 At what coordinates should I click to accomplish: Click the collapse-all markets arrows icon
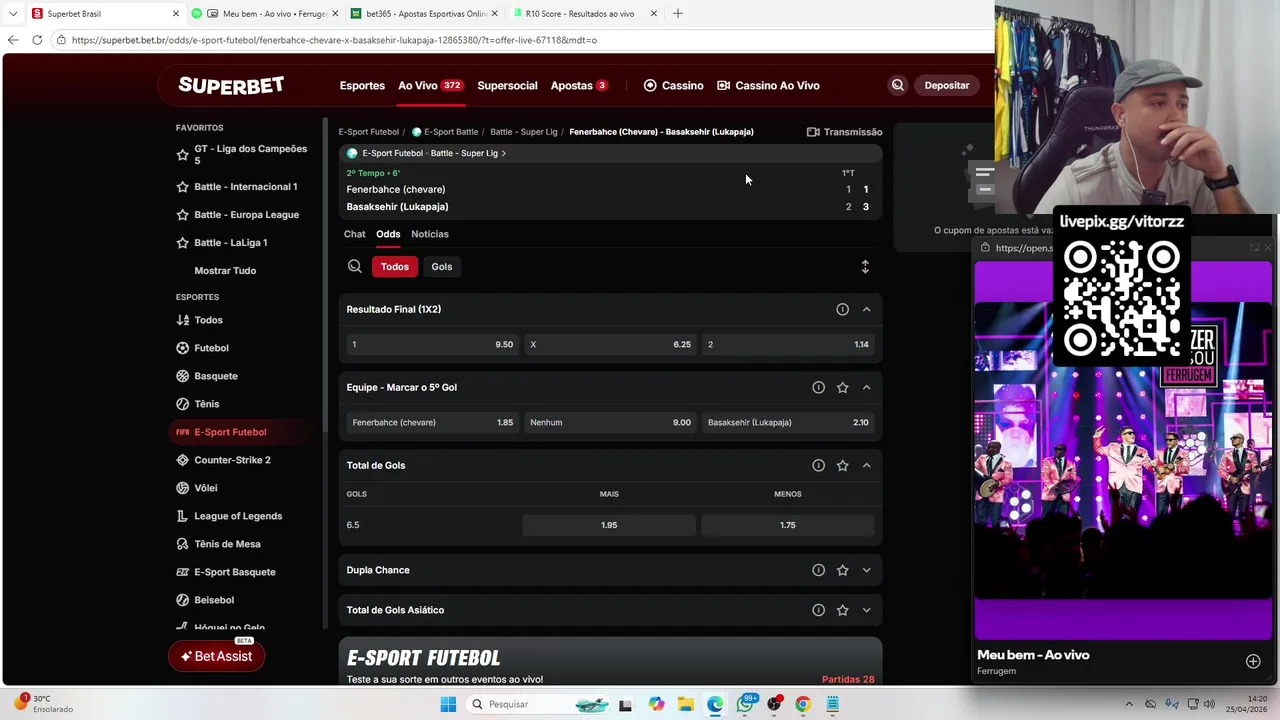pos(865,266)
